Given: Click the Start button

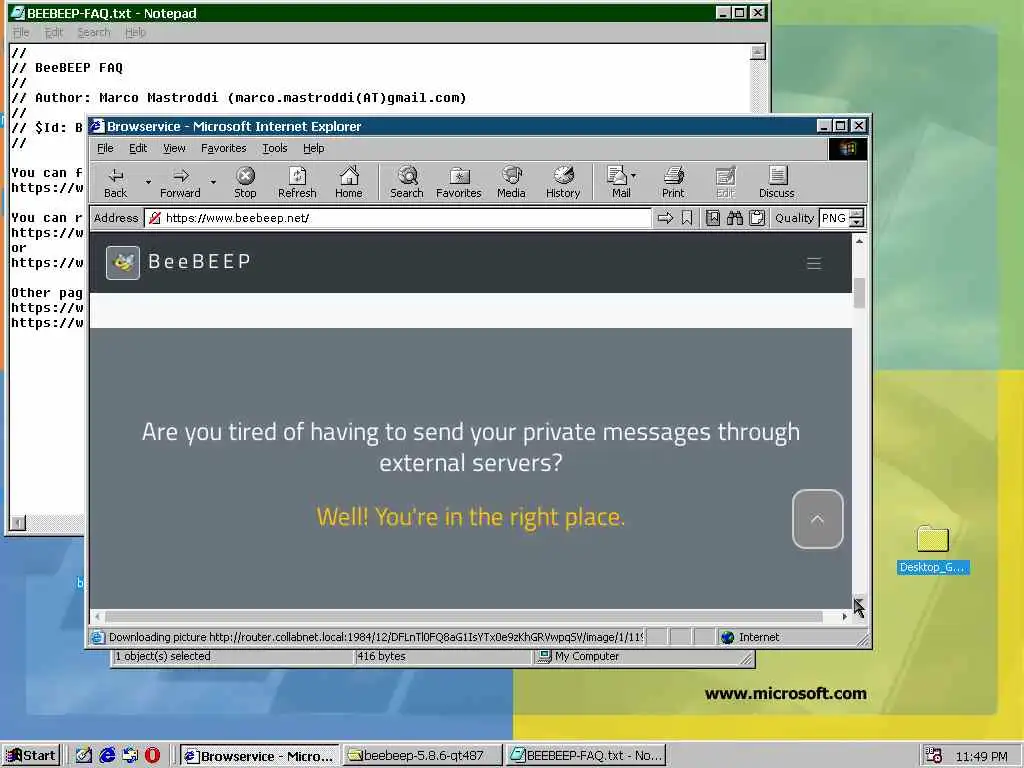Looking at the screenshot, I should pyautogui.click(x=31, y=756).
